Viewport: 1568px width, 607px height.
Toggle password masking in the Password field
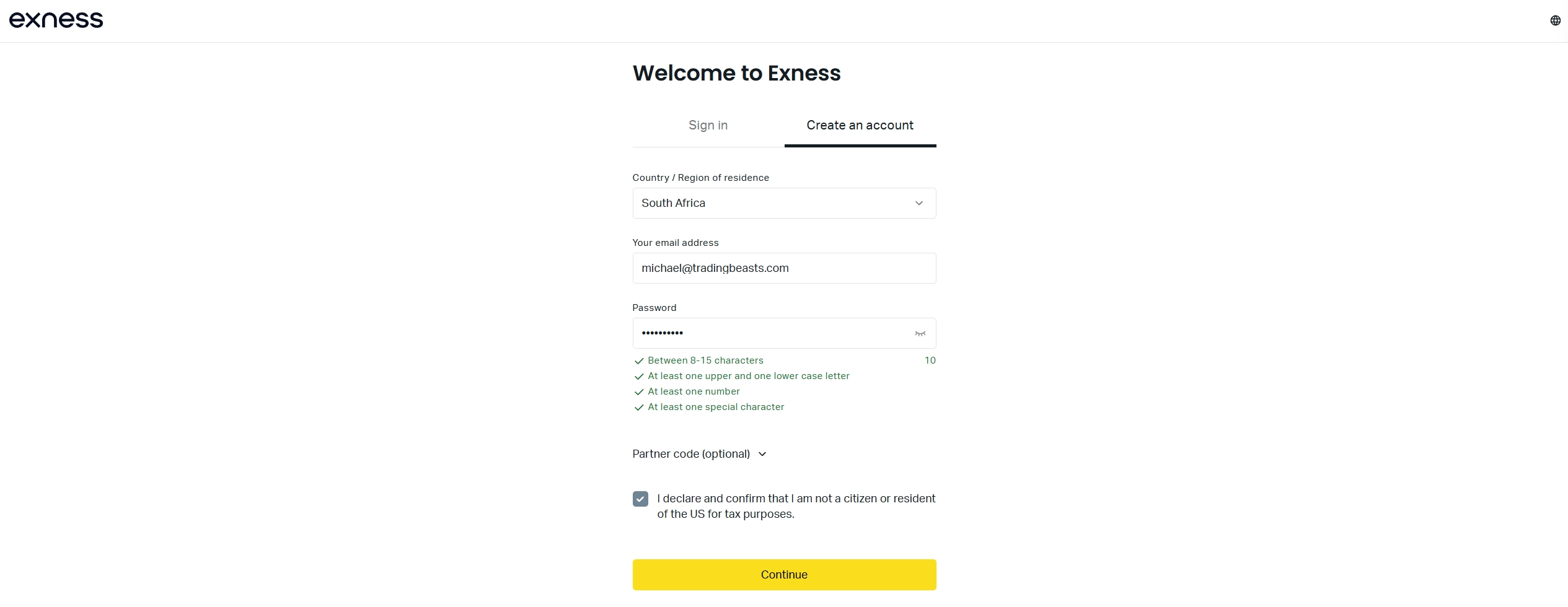(919, 333)
